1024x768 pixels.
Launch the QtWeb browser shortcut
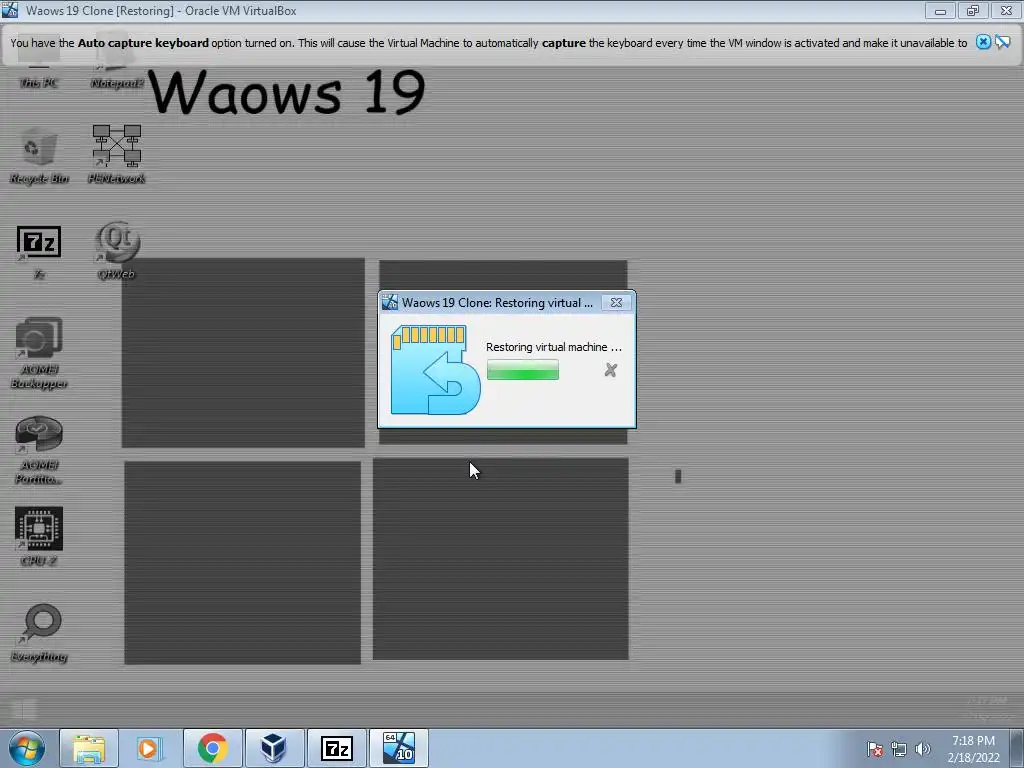(116, 251)
